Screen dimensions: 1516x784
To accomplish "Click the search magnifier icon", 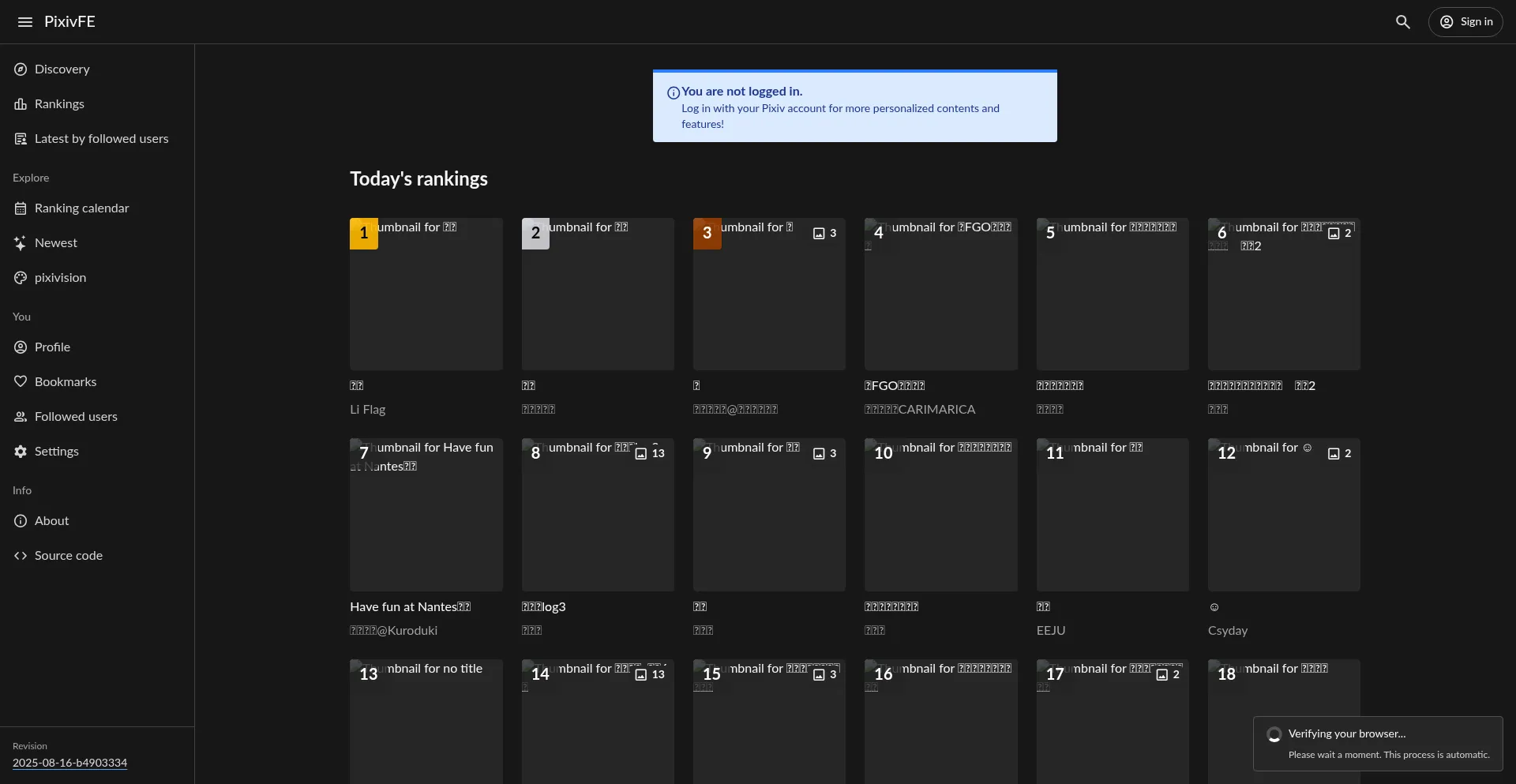I will coord(1402,22).
